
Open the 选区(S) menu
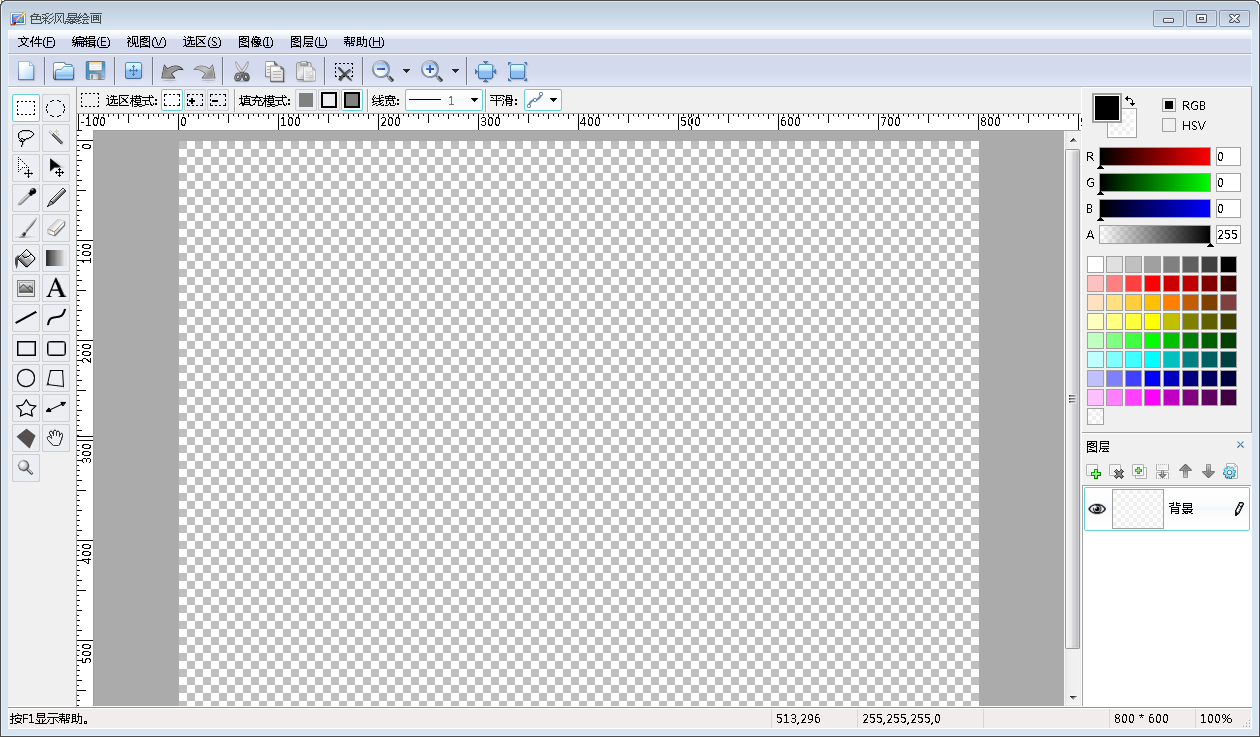point(202,42)
